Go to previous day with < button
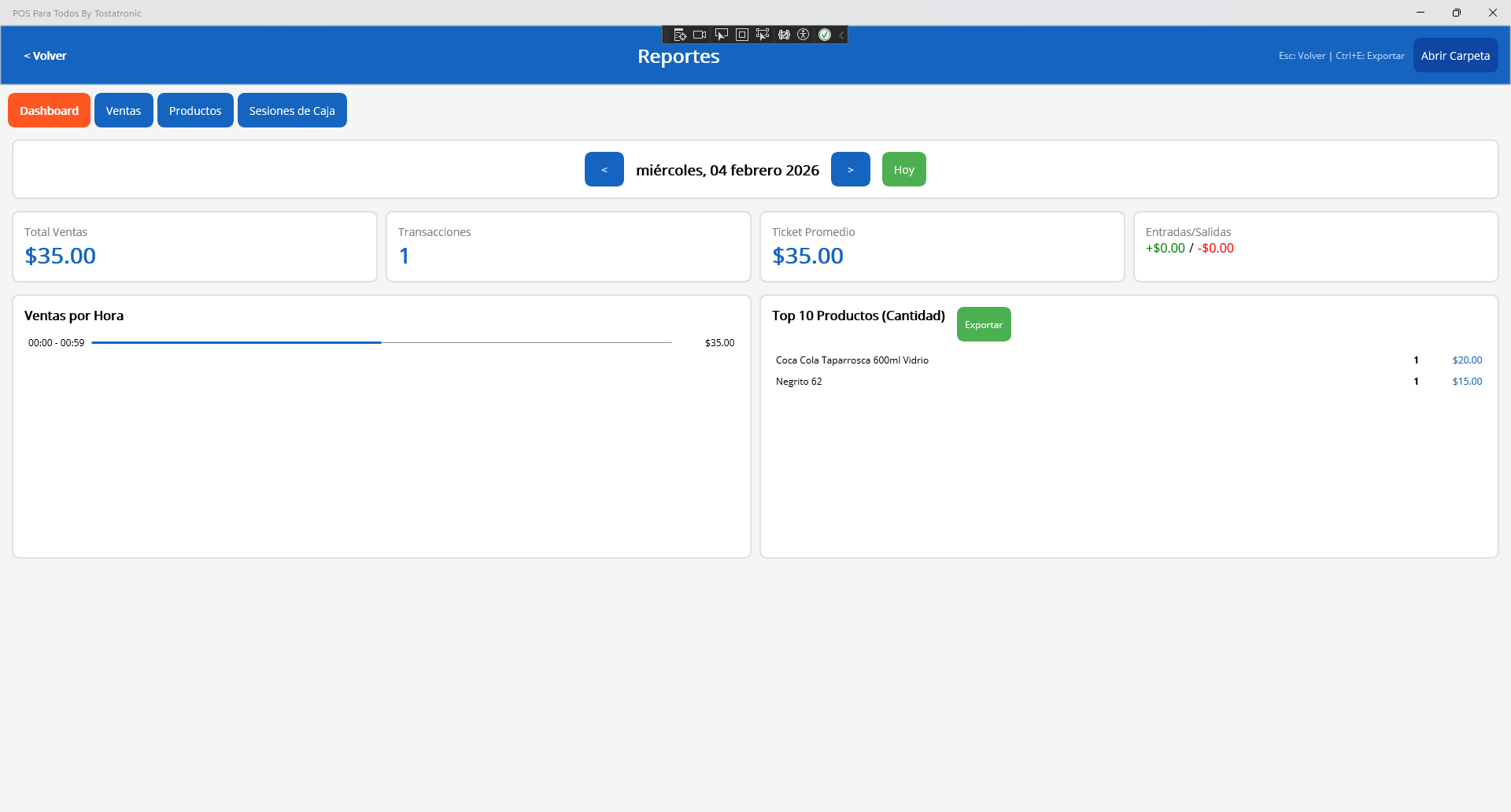1511x812 pixels. [x=604, y=169]
